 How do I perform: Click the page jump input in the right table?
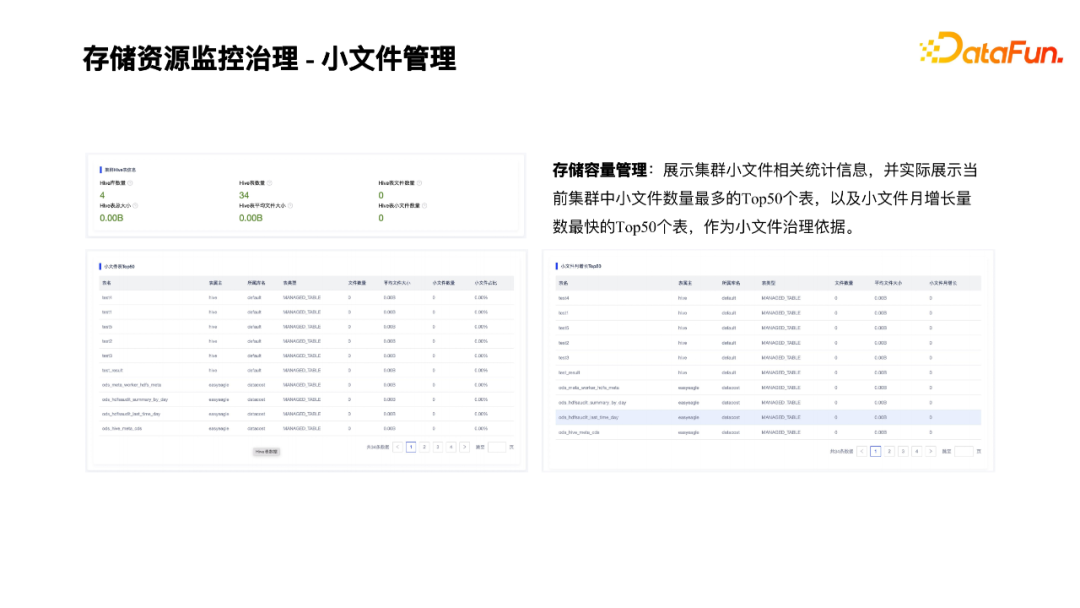(964, 450)
